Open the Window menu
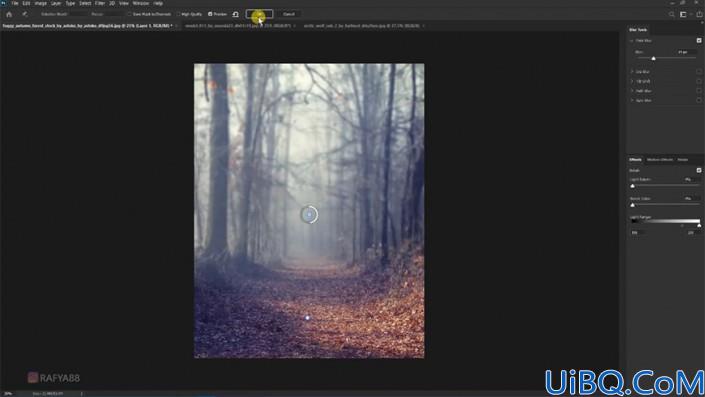Image resolution: width=705 pixels, height=397 pixels. tap(141, 3)
